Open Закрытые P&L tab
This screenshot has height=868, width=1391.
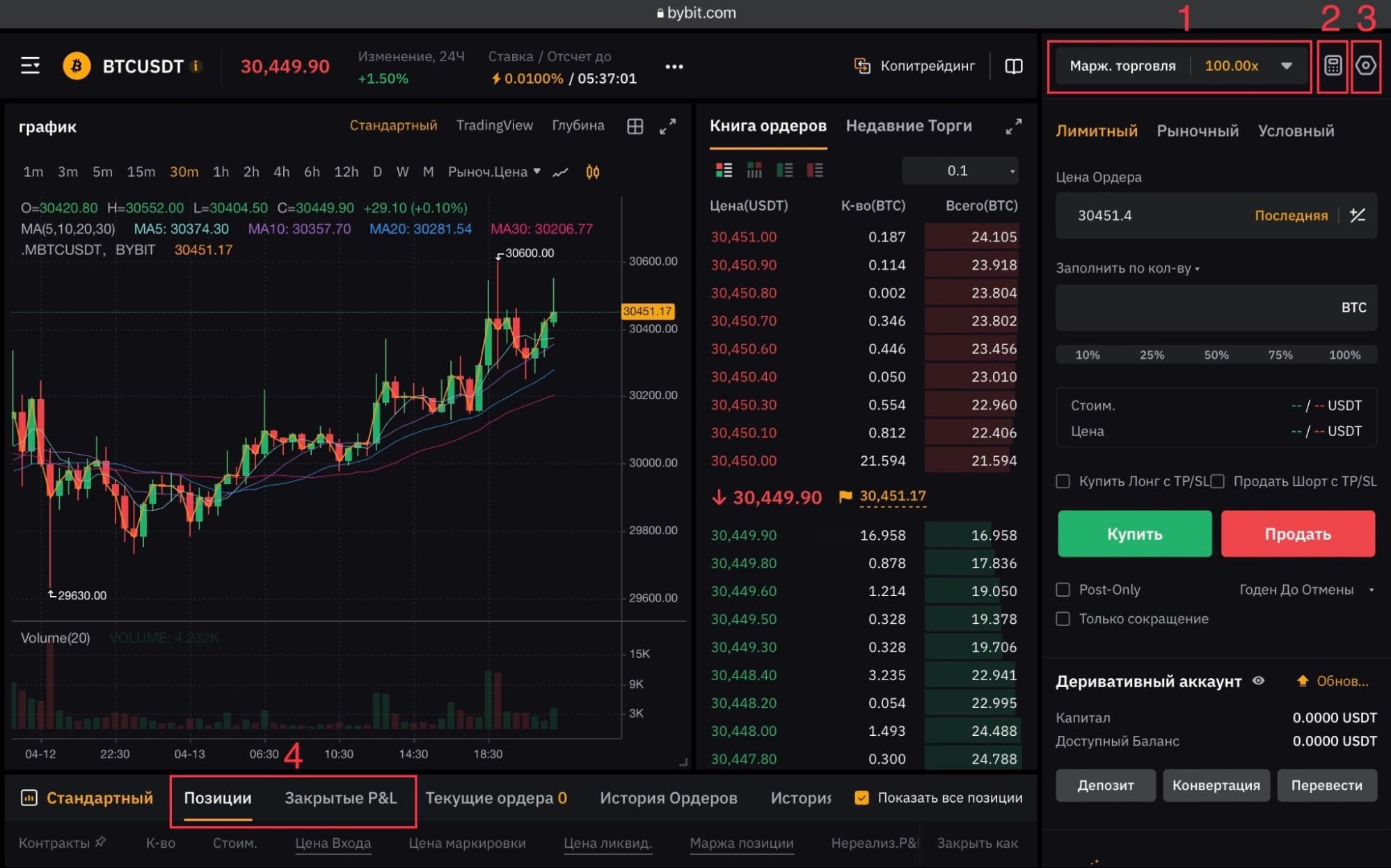(340, 798)
